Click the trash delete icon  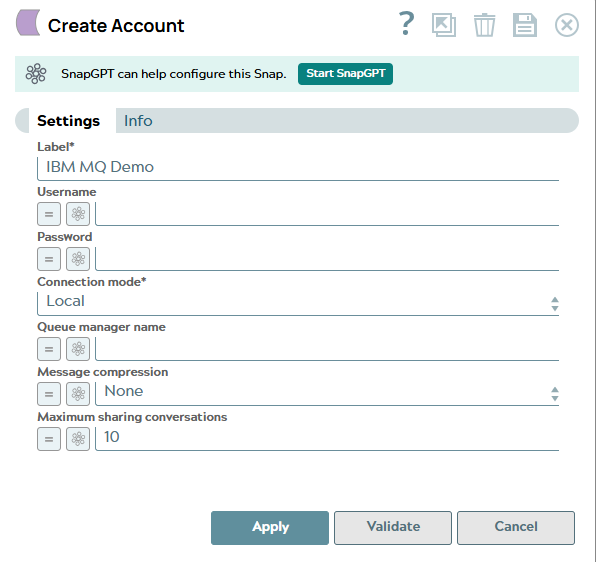point(484,25)
